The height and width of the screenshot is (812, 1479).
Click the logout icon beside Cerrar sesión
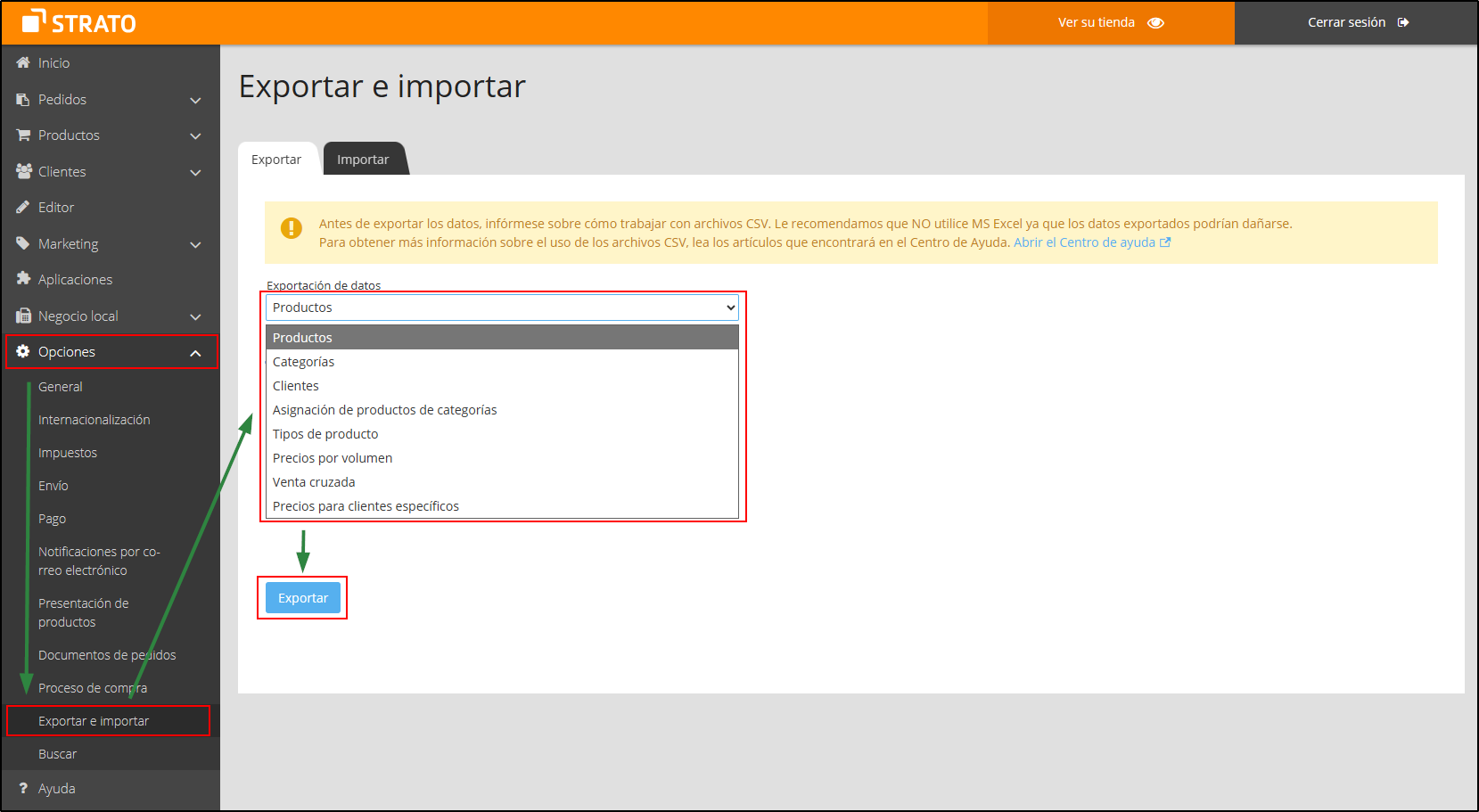(x=1403, y=22)
